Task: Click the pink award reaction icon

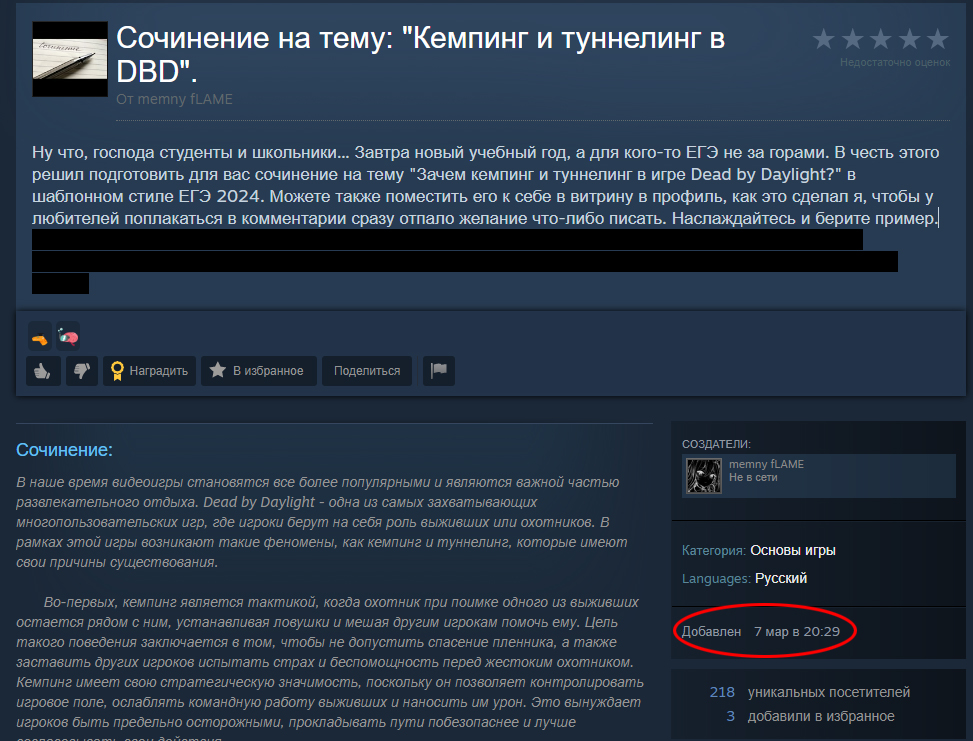Action: 68,338
